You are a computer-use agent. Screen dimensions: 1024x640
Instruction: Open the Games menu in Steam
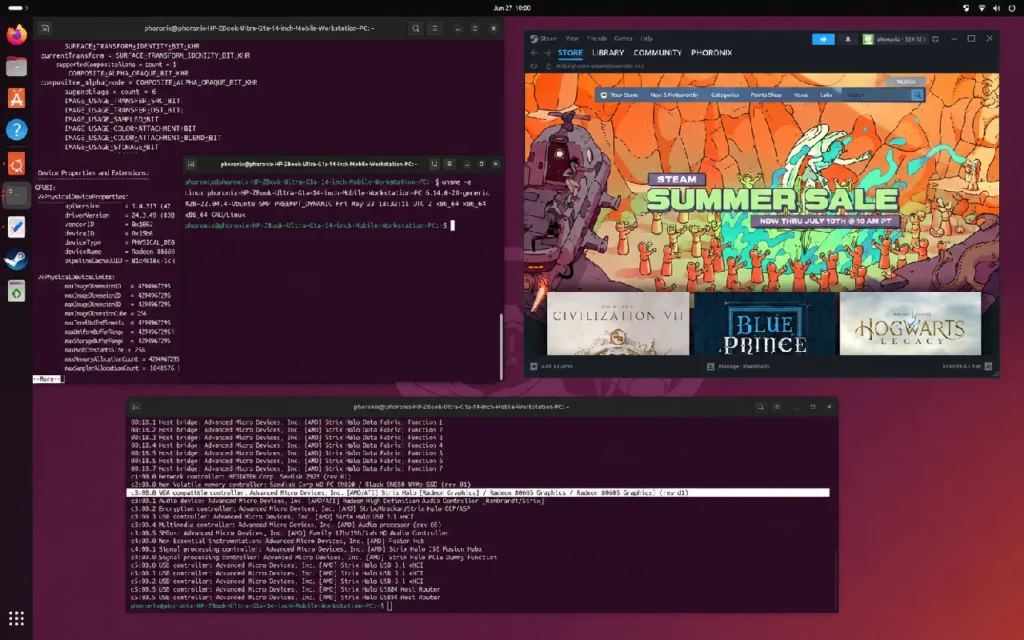(623, 39)
